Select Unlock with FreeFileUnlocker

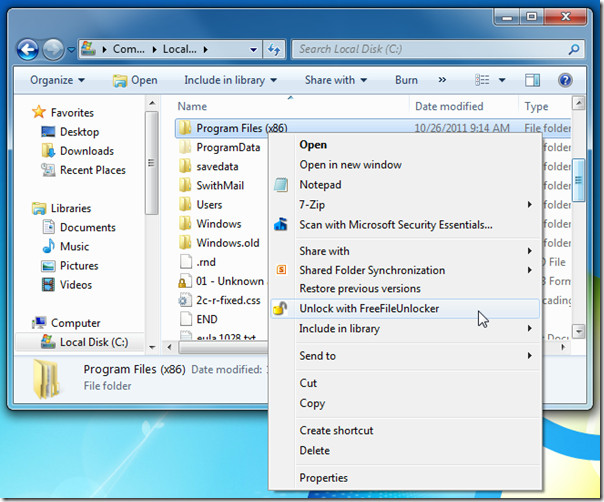(x=369, y=309)
